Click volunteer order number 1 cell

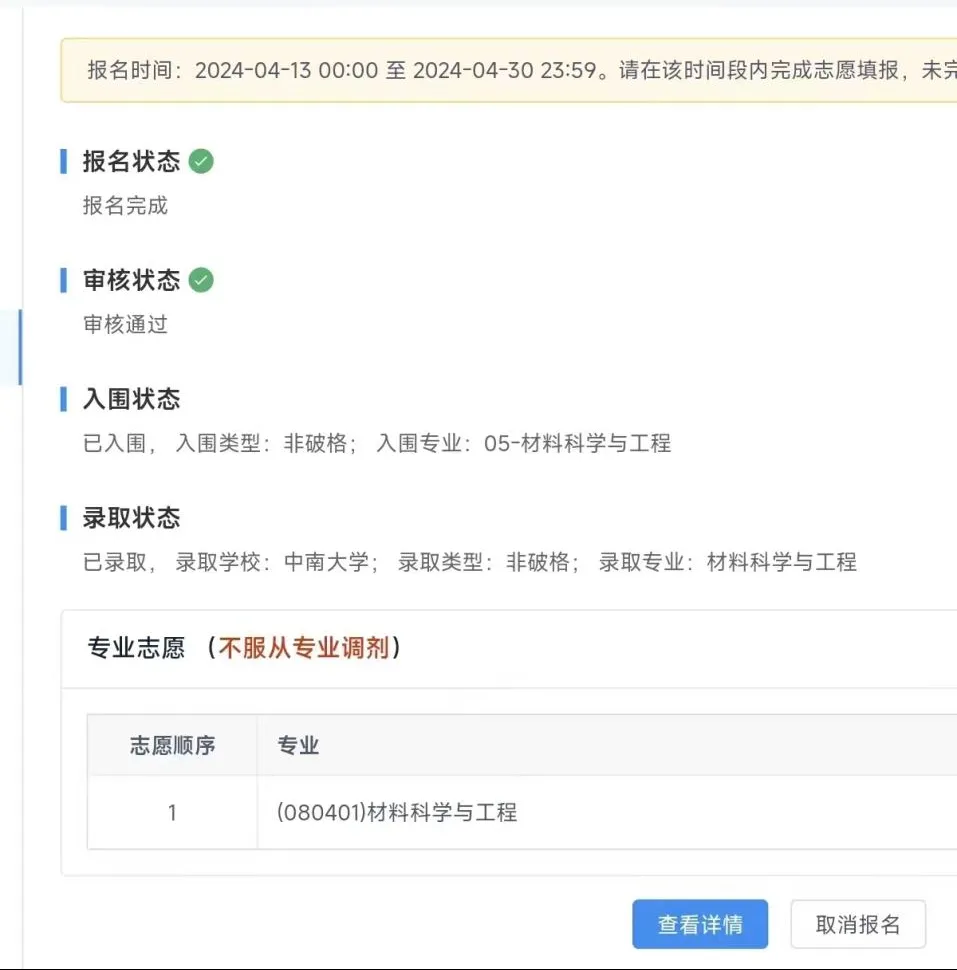point(172,812)
